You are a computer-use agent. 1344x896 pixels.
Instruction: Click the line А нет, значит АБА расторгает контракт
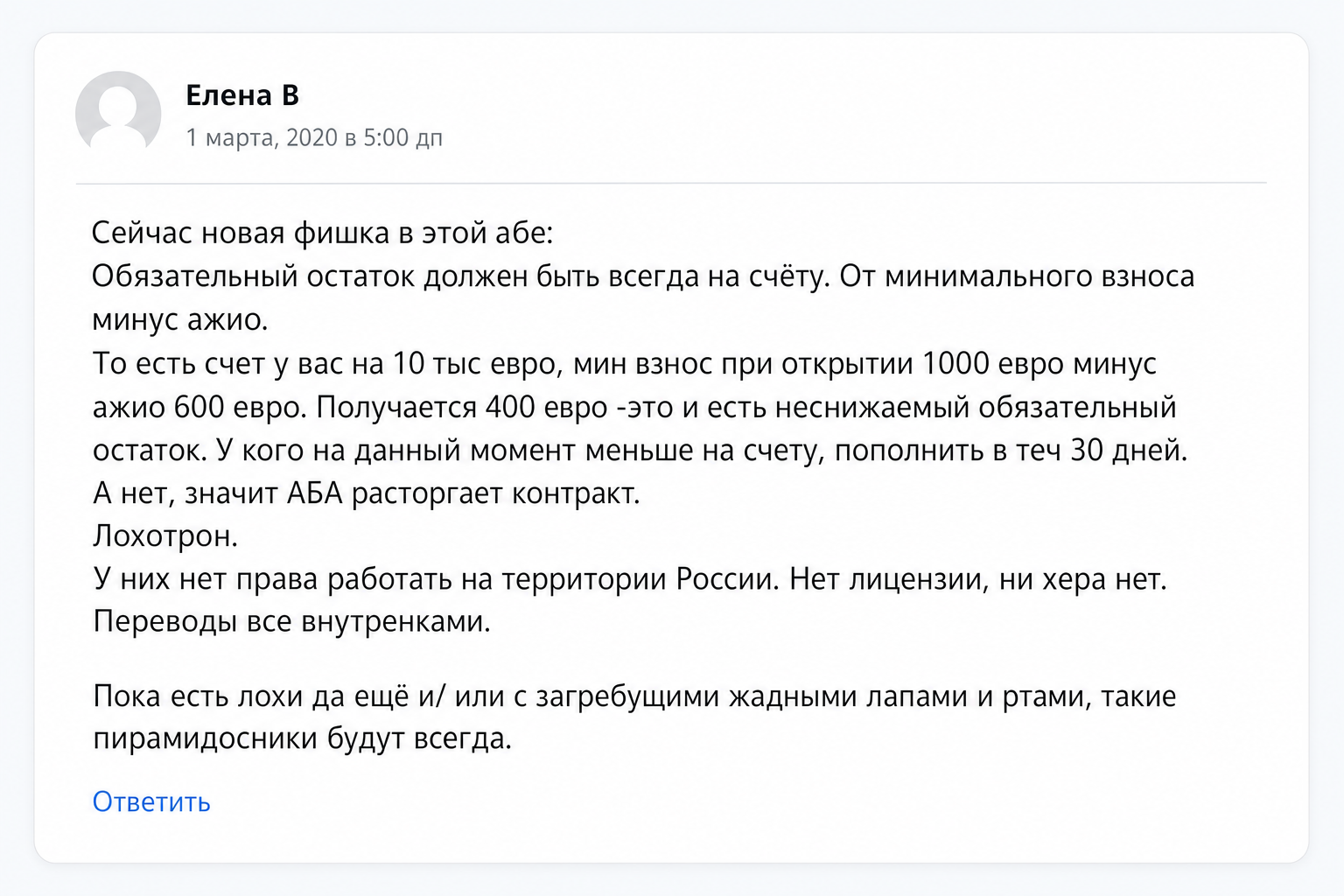(367, 494)
